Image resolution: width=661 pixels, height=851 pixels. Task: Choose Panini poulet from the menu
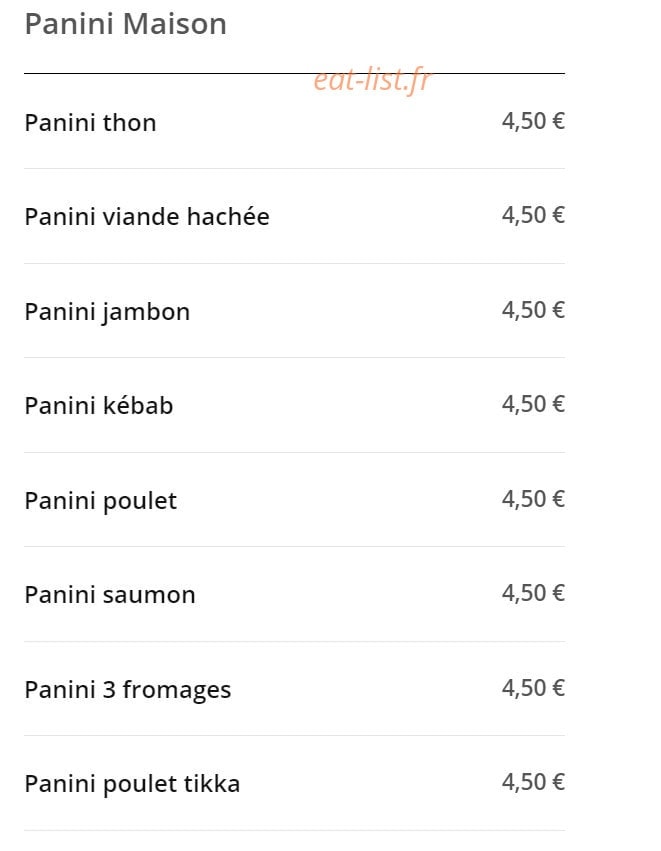coord(100,501)
